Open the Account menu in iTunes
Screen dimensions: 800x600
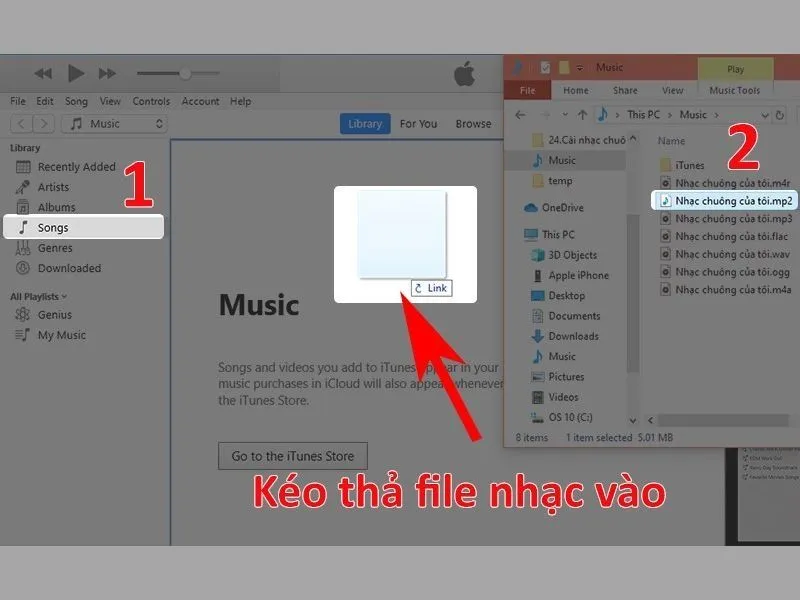[200, 101]
